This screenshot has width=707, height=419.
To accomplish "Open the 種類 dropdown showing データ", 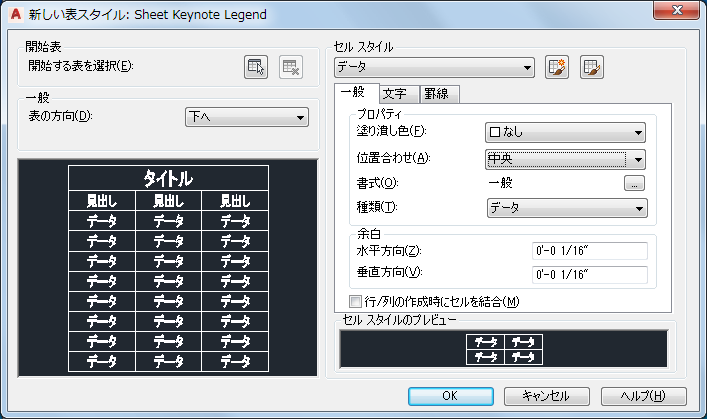I will pyautogui.click(x=567, y=208).
